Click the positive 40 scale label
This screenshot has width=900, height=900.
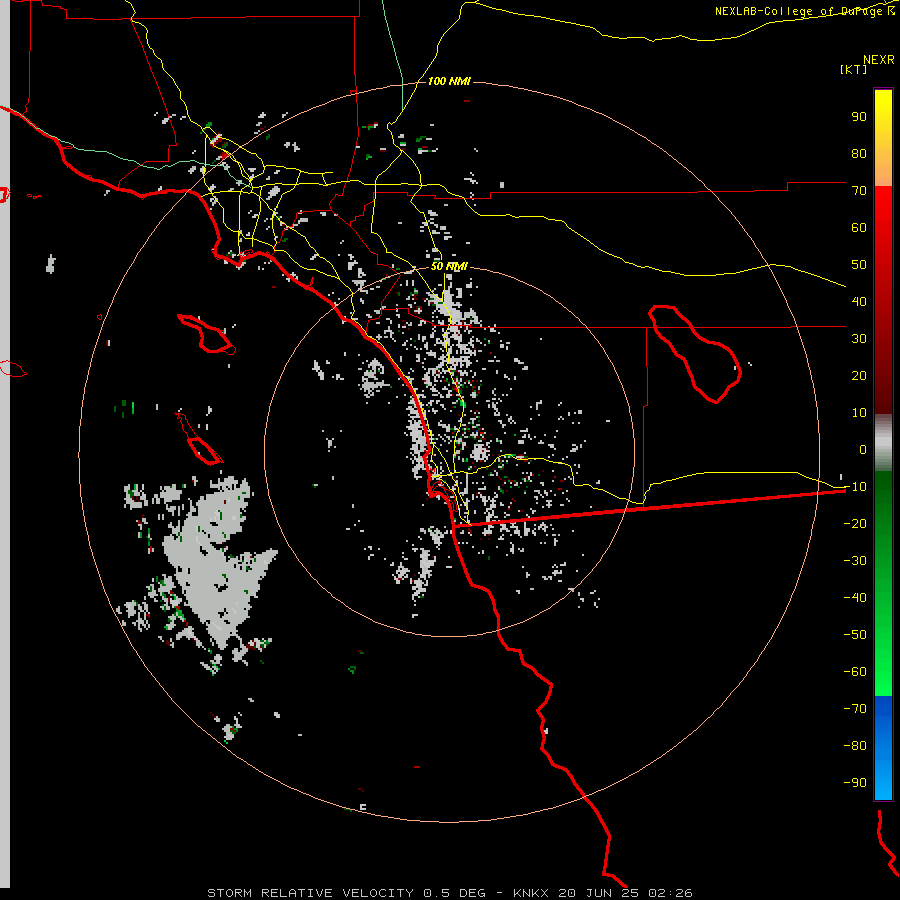point(859,301)
